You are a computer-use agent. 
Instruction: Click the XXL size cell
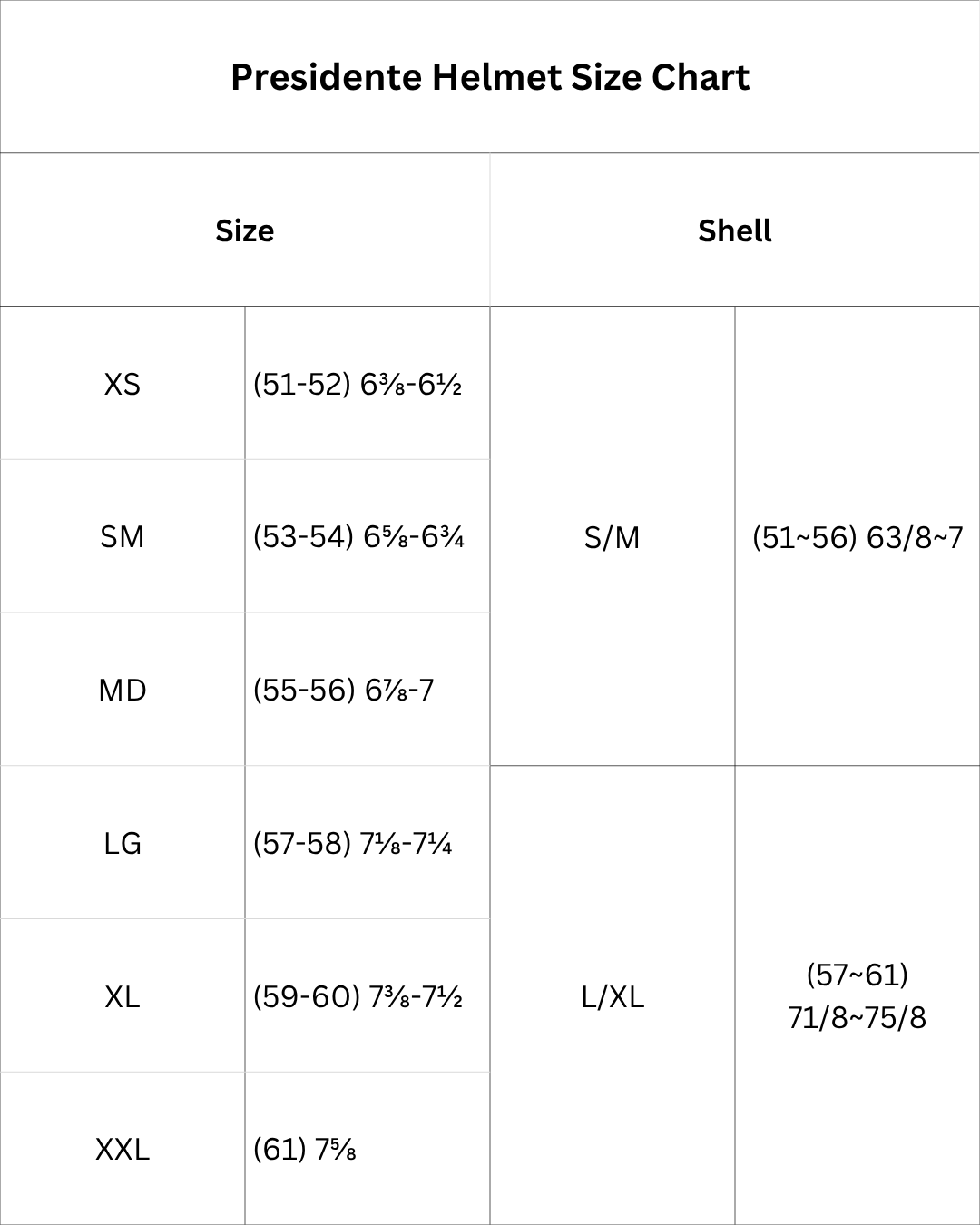(x=122, y=1150)
